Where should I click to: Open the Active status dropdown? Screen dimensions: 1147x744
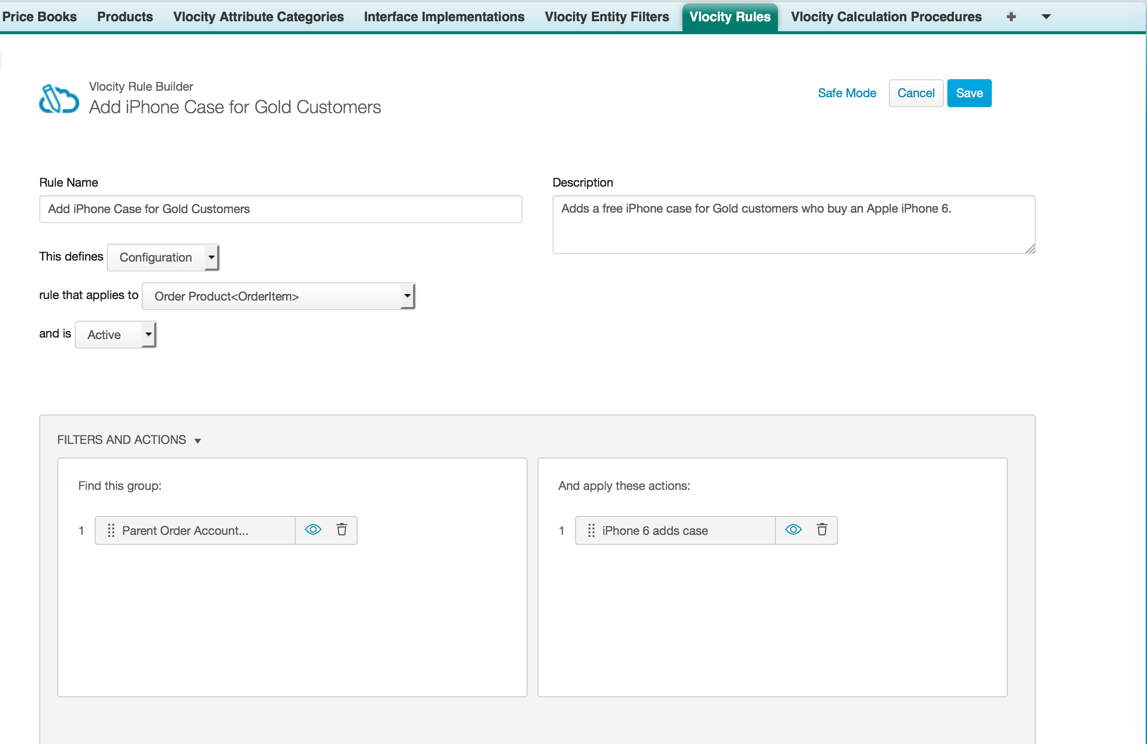(115, 334)
